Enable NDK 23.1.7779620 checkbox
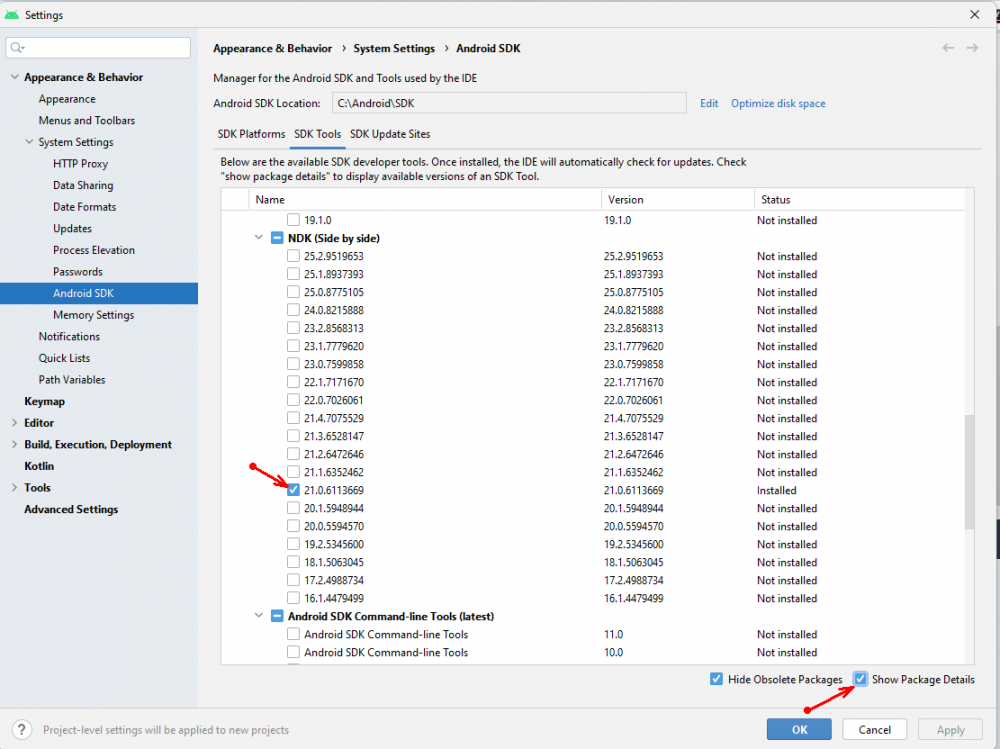Screen dimensions: 1000x749 [x=293, y=346]
